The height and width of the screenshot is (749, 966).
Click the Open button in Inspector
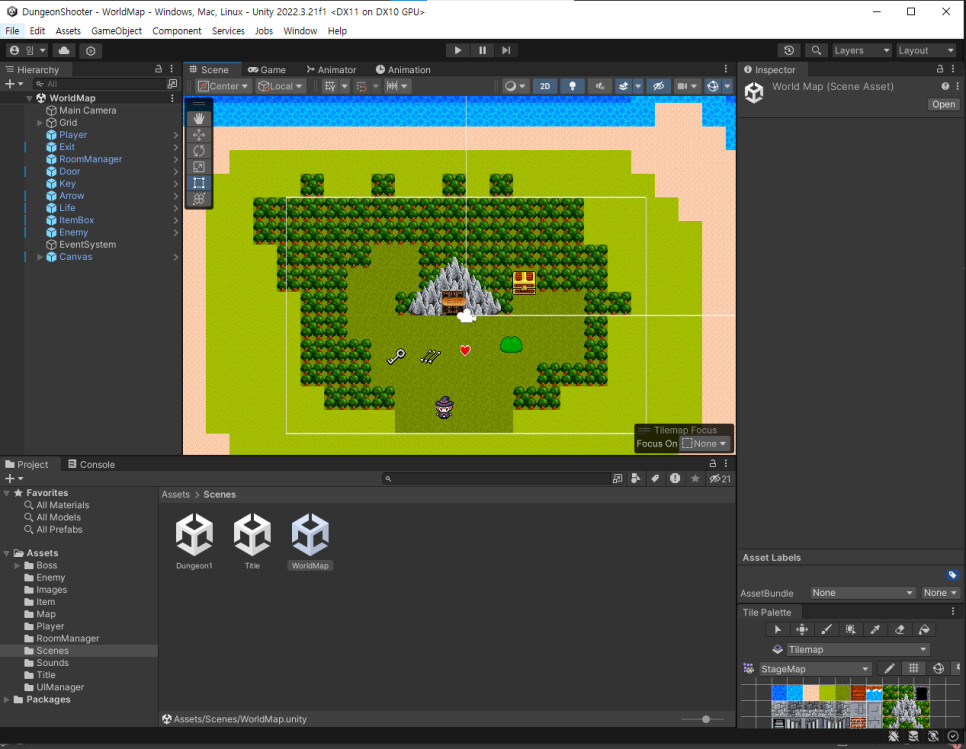(x=943, y=104)
